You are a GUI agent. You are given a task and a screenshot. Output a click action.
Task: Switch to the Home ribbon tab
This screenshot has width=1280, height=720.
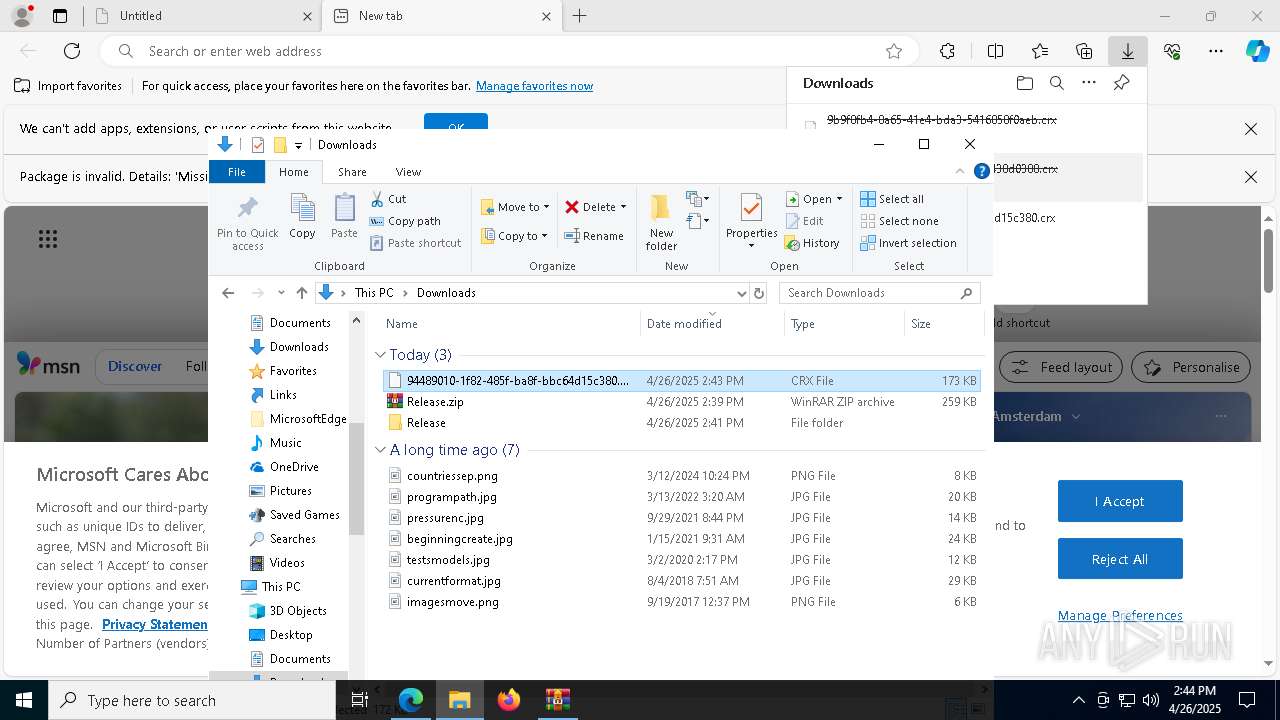click(294, 172)
